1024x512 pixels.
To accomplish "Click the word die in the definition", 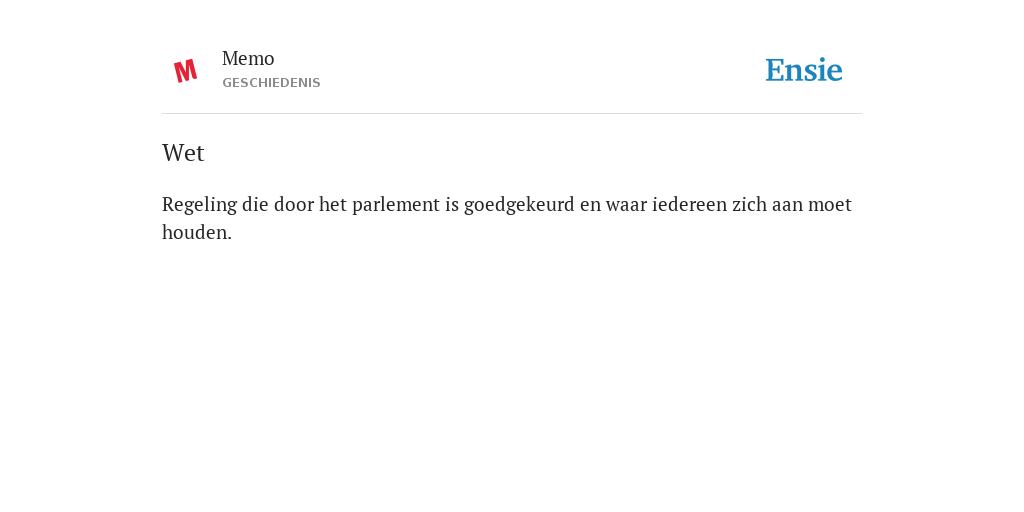I will click(x=255, y=205).
